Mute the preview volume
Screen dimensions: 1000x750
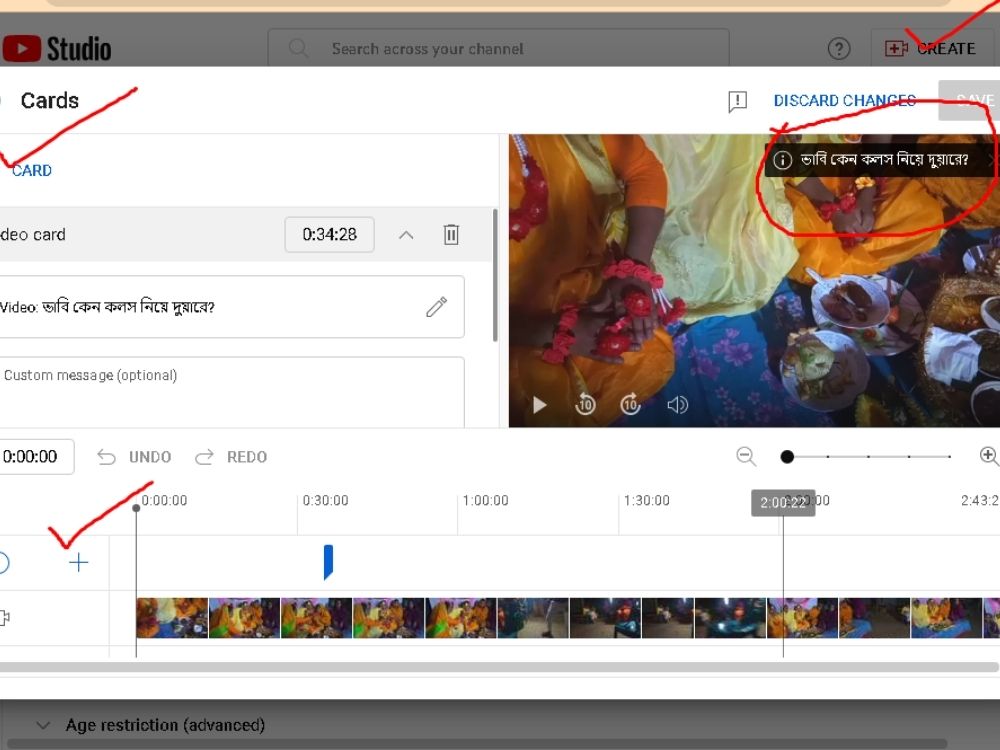point(677,405)
